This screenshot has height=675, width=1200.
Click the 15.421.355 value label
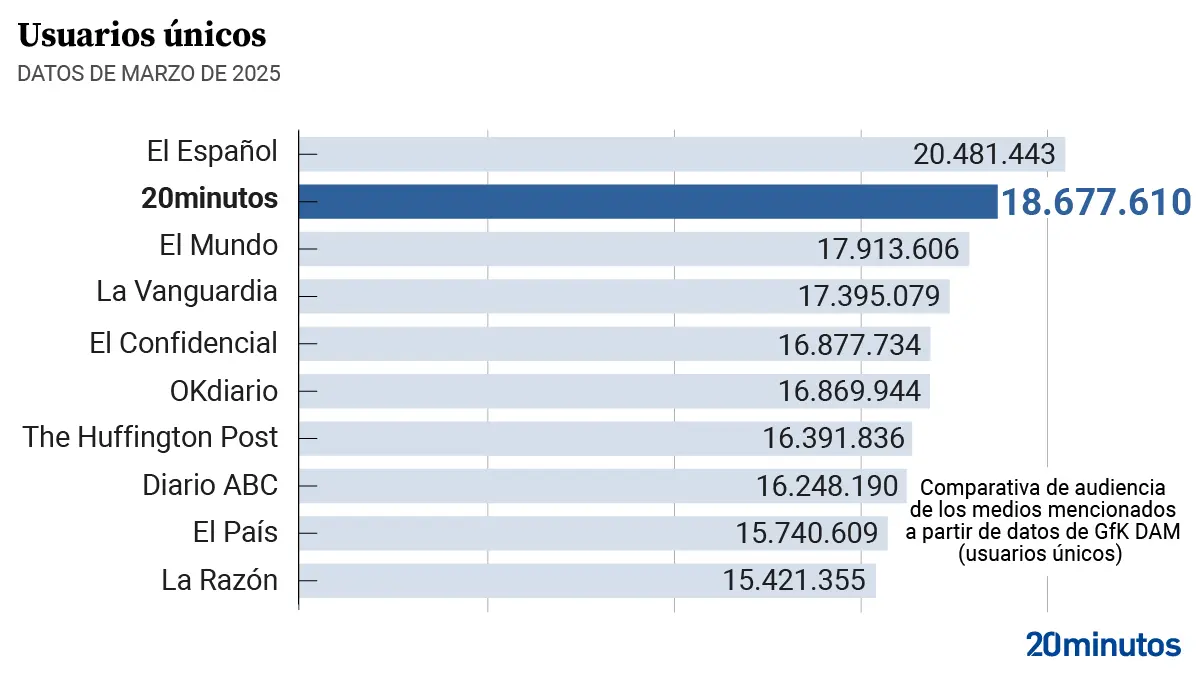click(793, 580)
